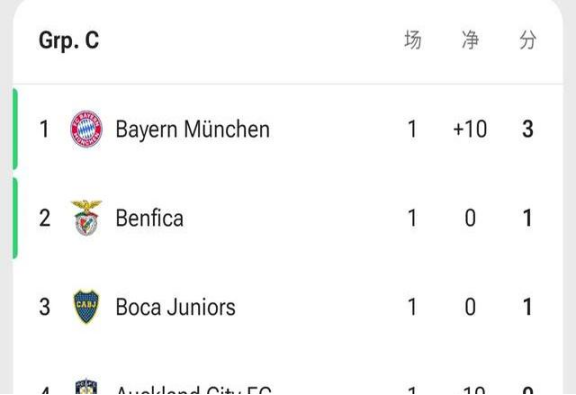Sort by the 场 matches played column

pyautogui.click(x=413, y=40)
